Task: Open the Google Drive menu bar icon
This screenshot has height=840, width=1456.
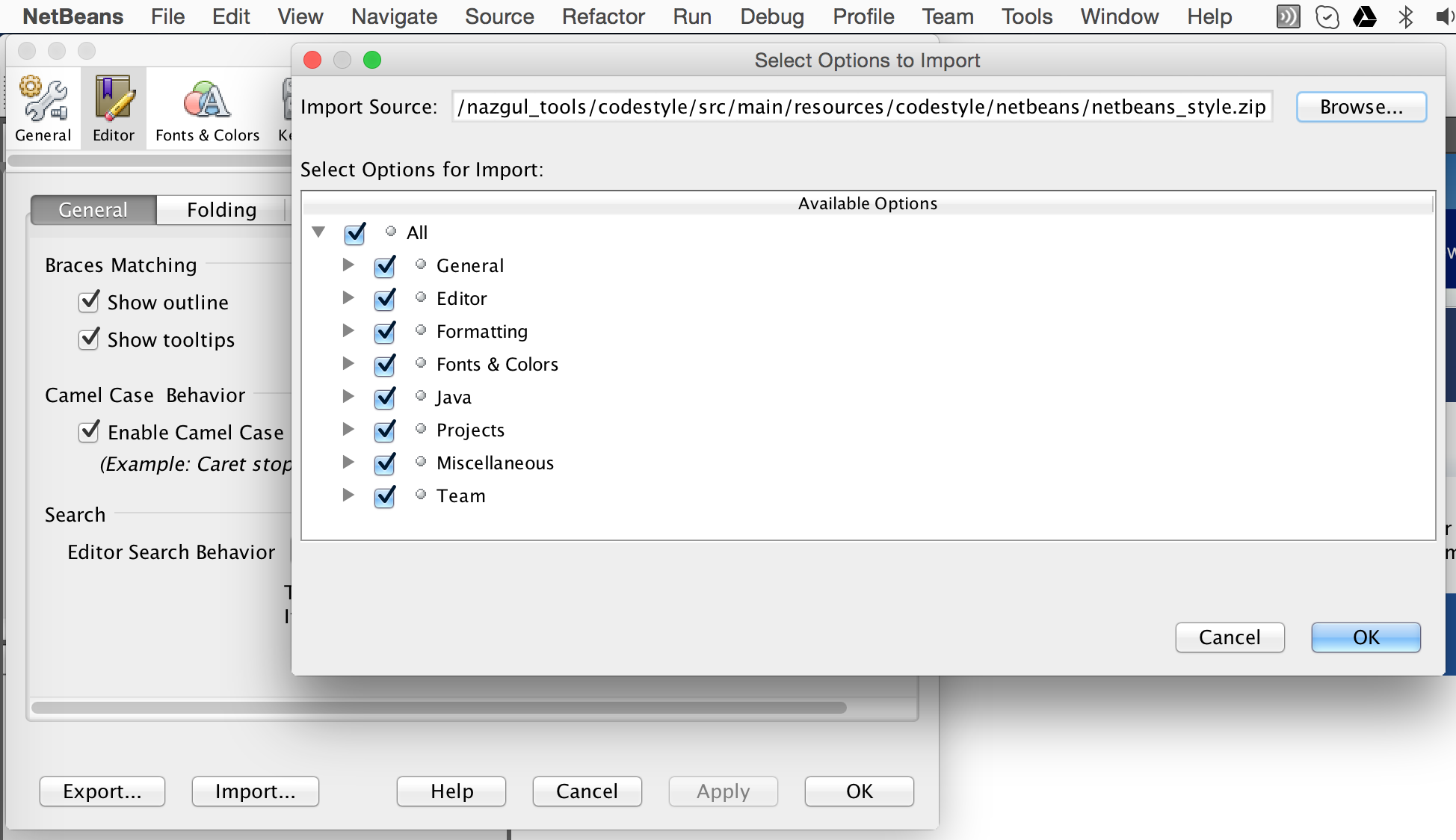Action: 1365,16
